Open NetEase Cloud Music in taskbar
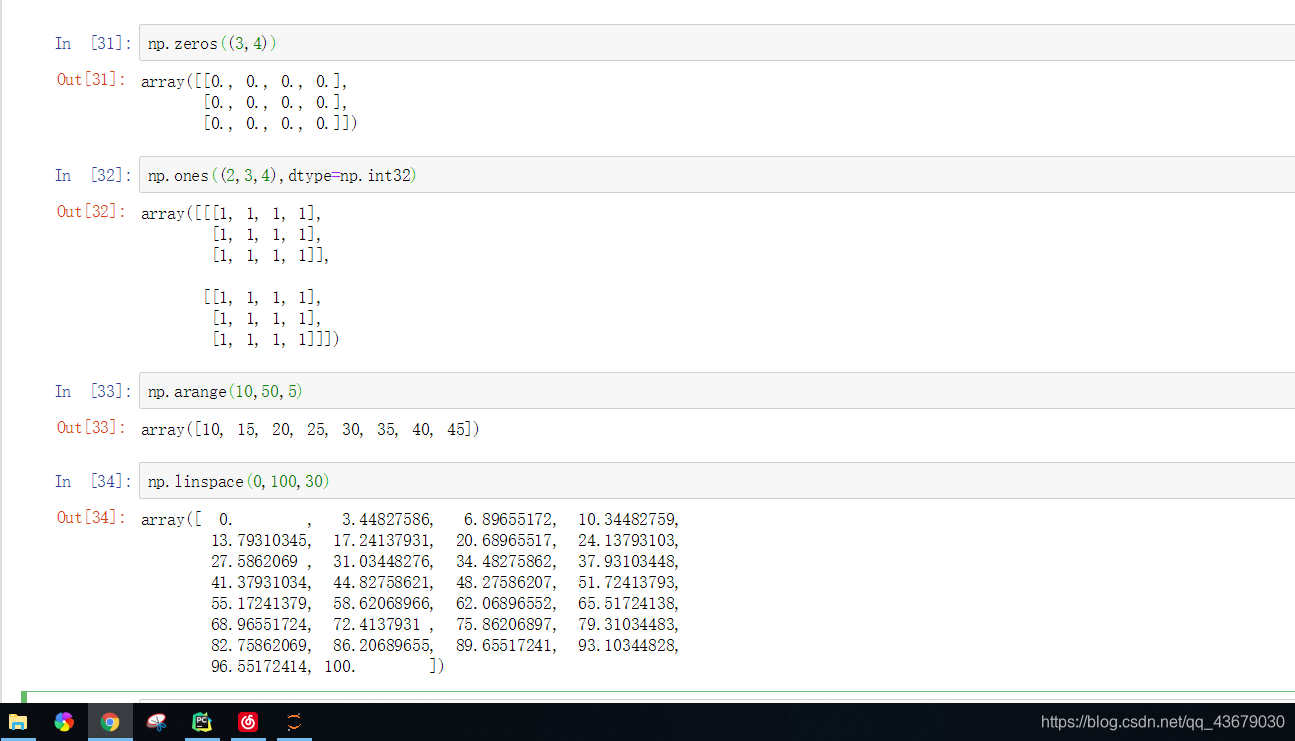Screen dimensions: 1295x741 248,722
